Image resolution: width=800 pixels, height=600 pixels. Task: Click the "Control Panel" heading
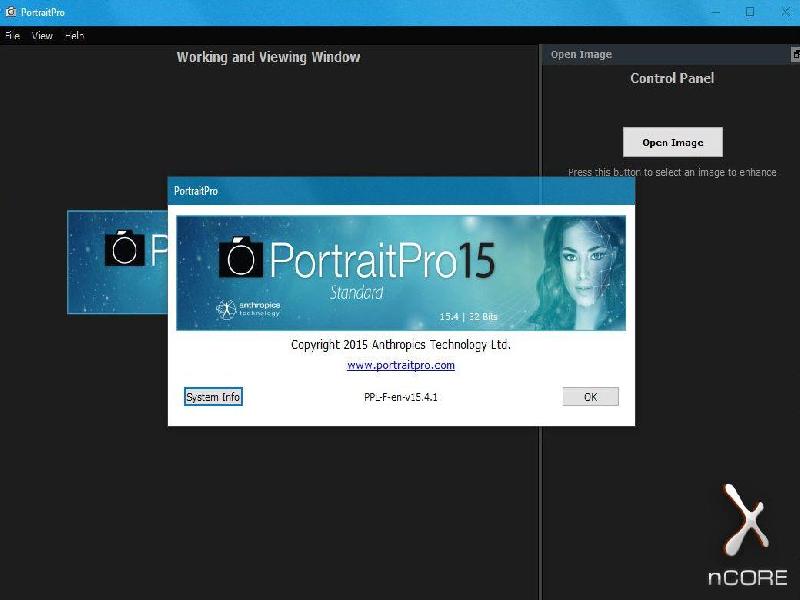coord(672,78)
